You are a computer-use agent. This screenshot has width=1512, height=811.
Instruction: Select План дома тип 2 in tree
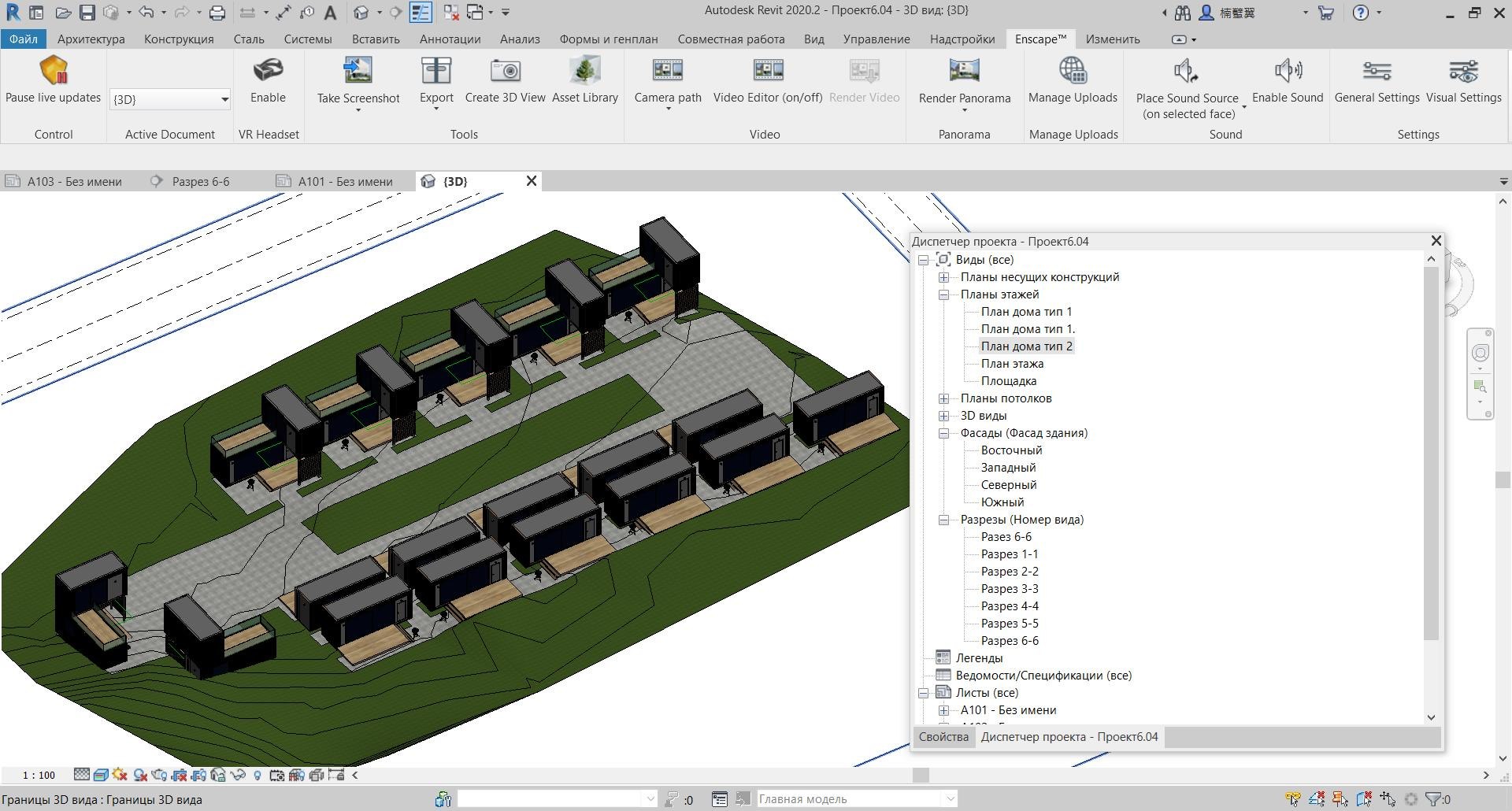pos(1026,346)
